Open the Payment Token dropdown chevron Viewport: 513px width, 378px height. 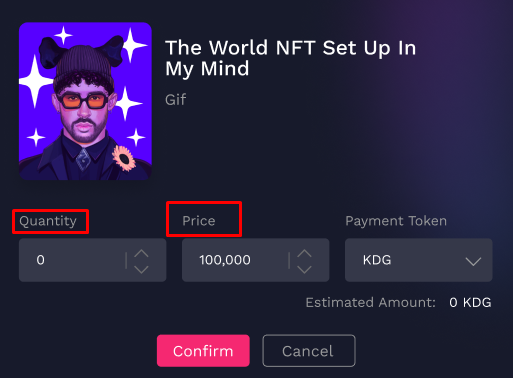[473, 261]
